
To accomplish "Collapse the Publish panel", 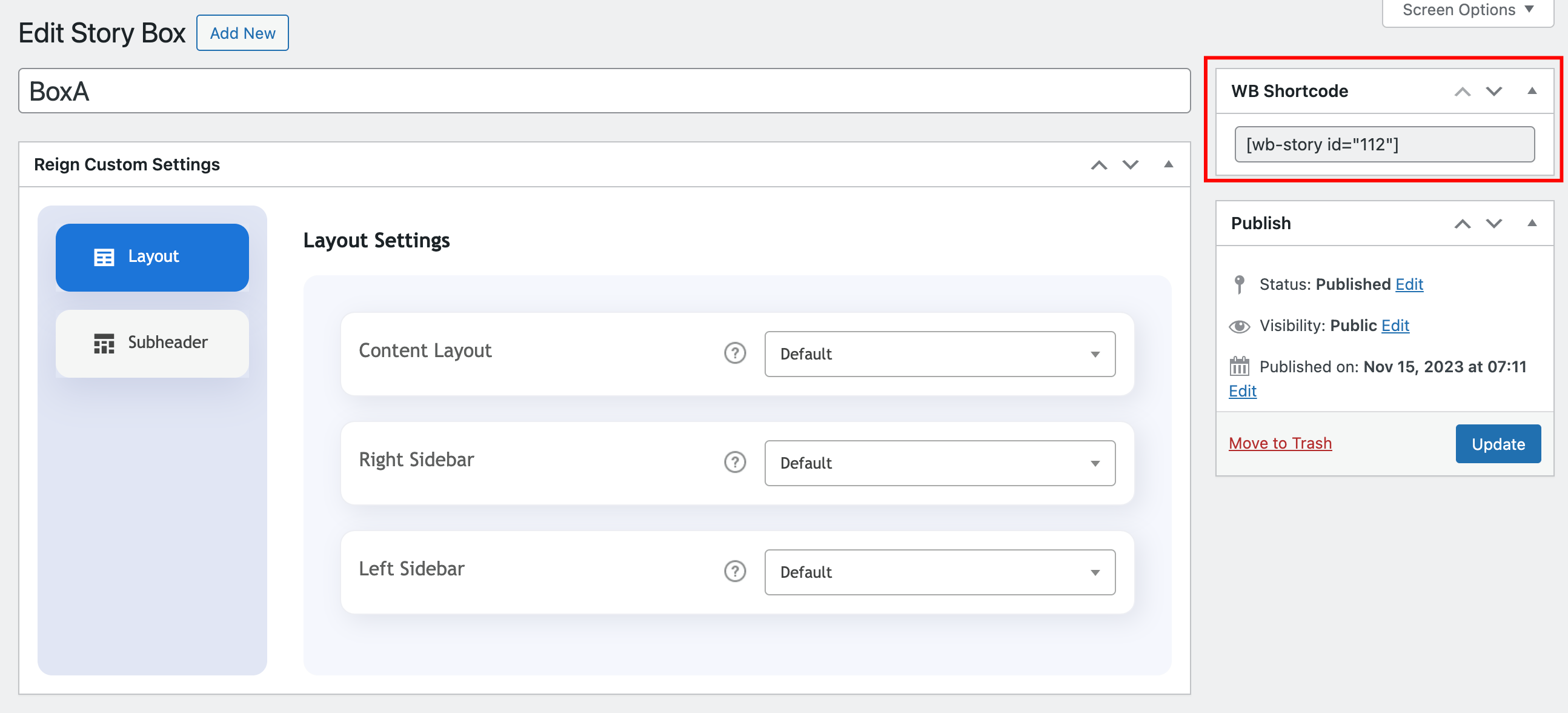I will tap(1532, 224).
